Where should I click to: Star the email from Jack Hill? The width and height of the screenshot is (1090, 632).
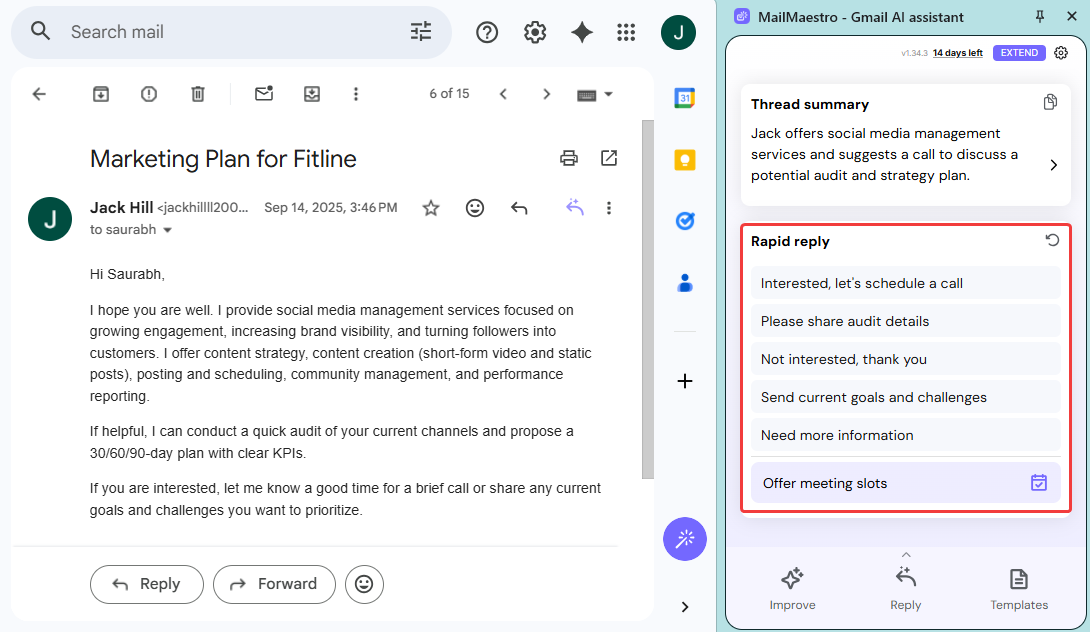pyautogui.click(x=431, y=208)
